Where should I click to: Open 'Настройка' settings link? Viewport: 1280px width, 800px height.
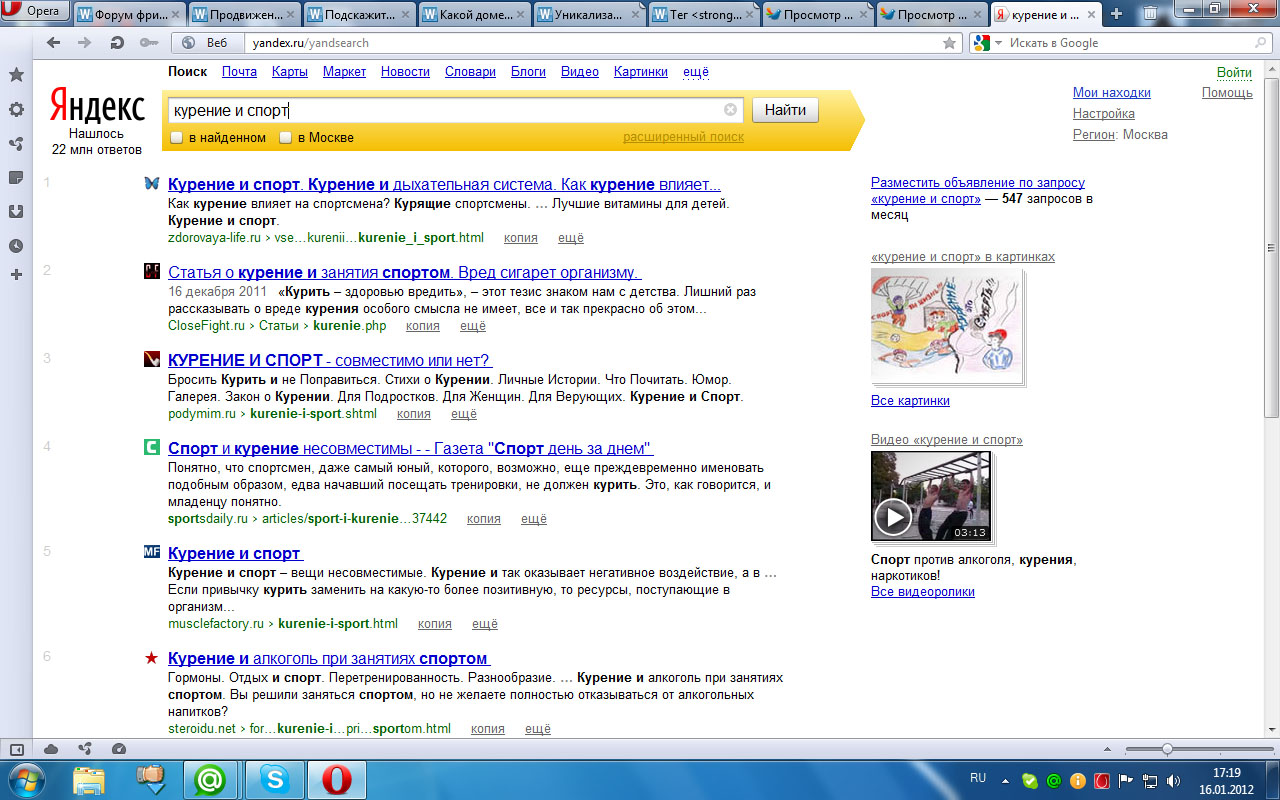point(1104,113)
